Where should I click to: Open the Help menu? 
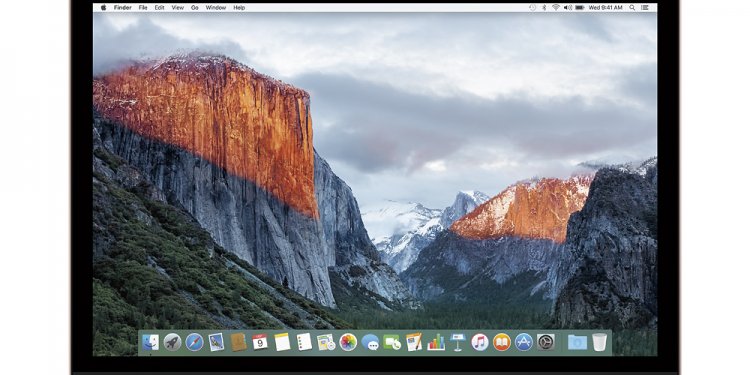coord(239,8)
